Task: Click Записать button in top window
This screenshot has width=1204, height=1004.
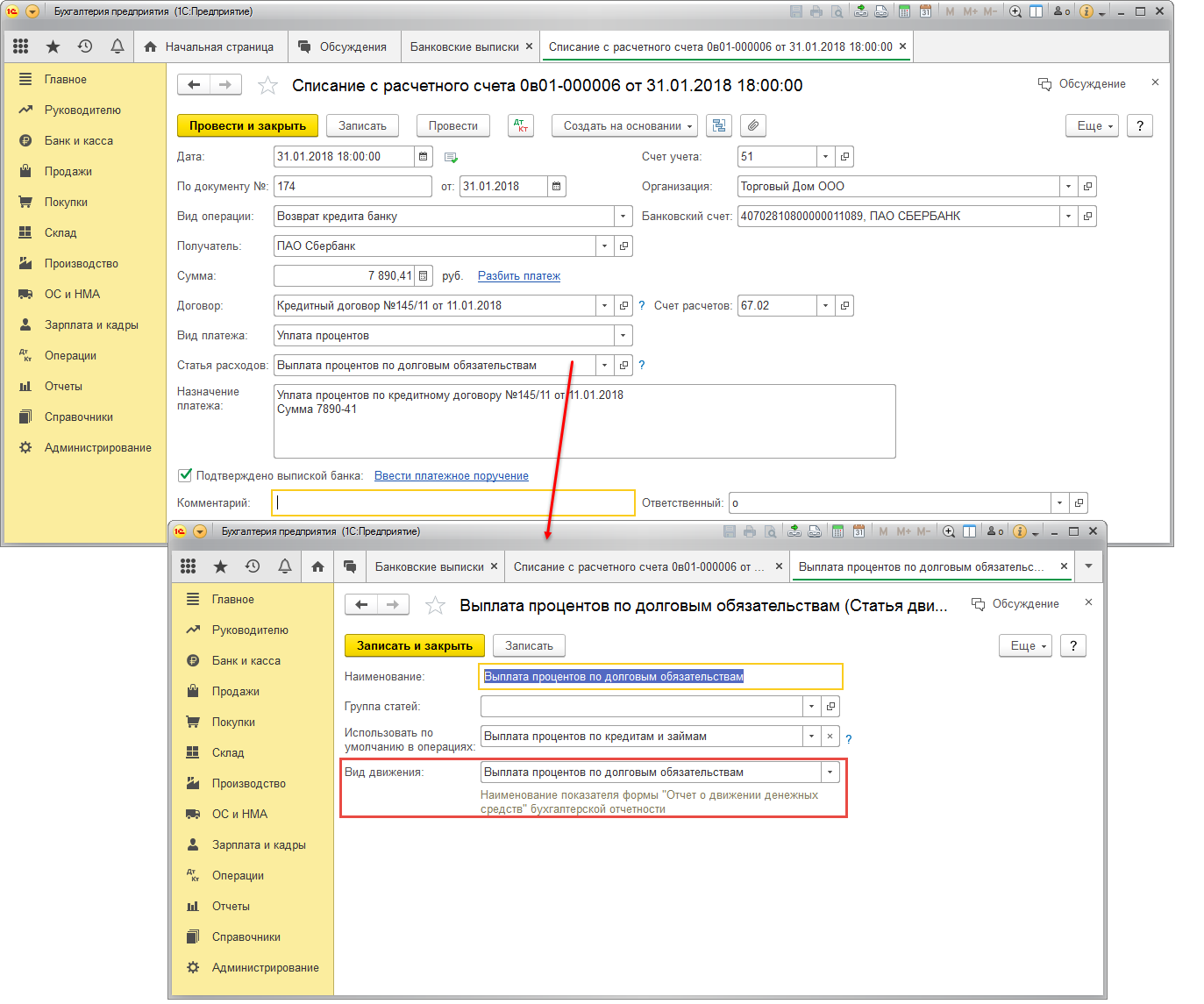Action: [x=362, y=125]
